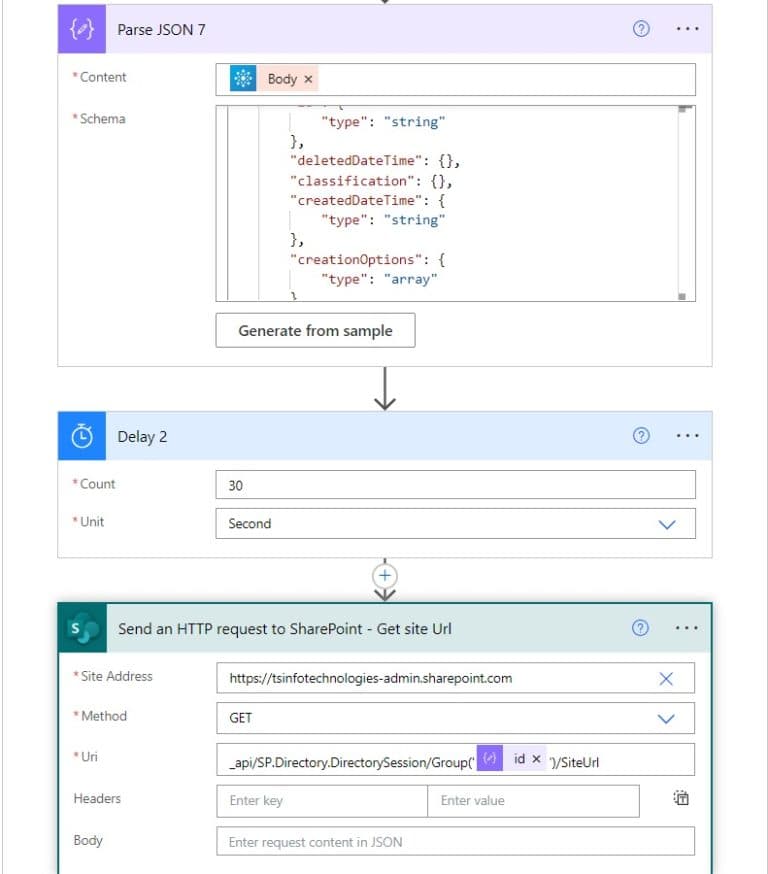Click the Uri field
Screen dimensions: 768x874
[x=455, y=759]
